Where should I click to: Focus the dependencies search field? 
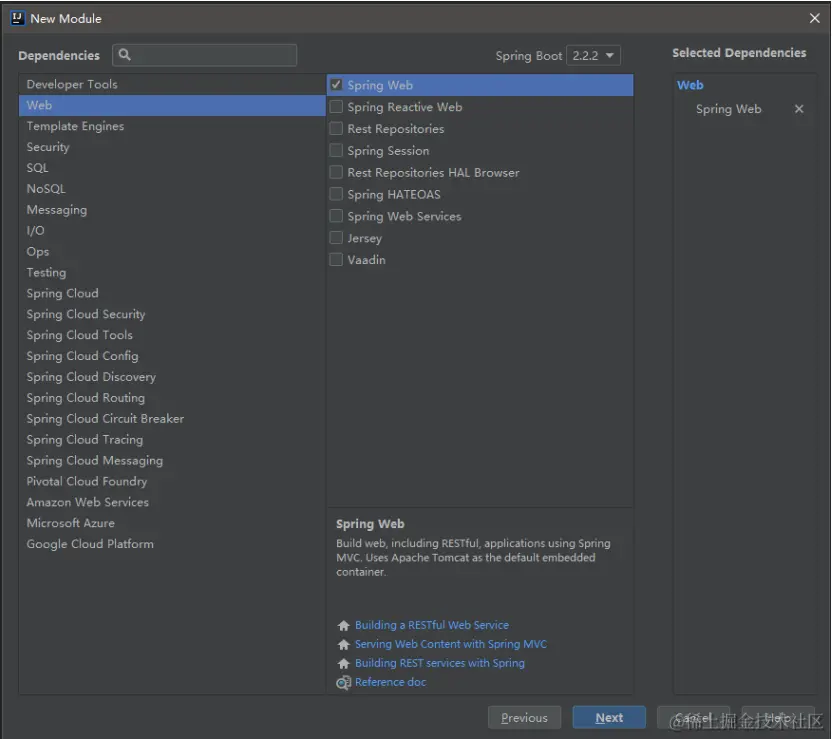pyautogui.click(x=204, y=55)
